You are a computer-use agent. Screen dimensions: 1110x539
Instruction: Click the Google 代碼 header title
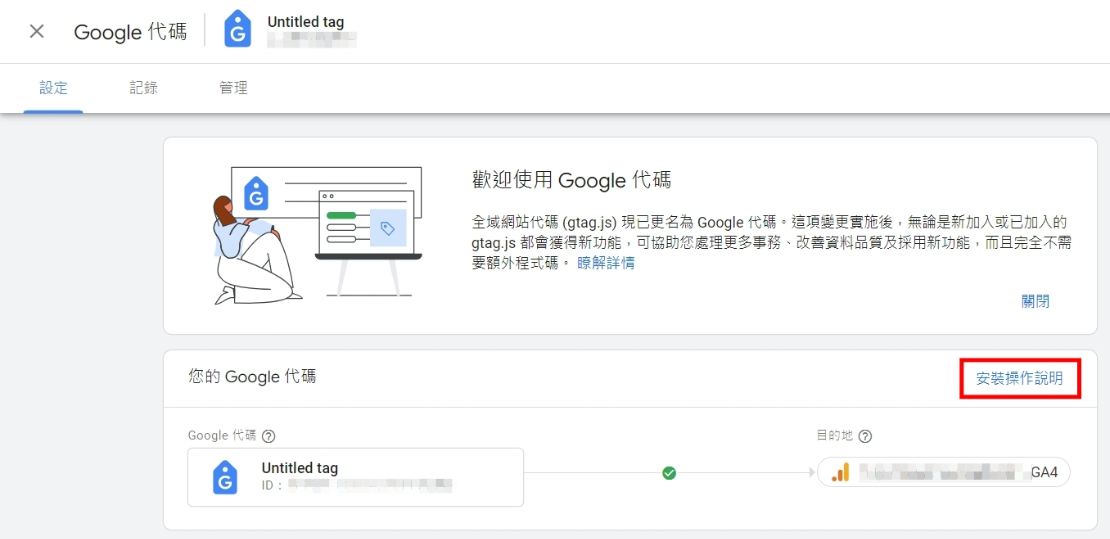pyautogui.click(x=130, y=32)
